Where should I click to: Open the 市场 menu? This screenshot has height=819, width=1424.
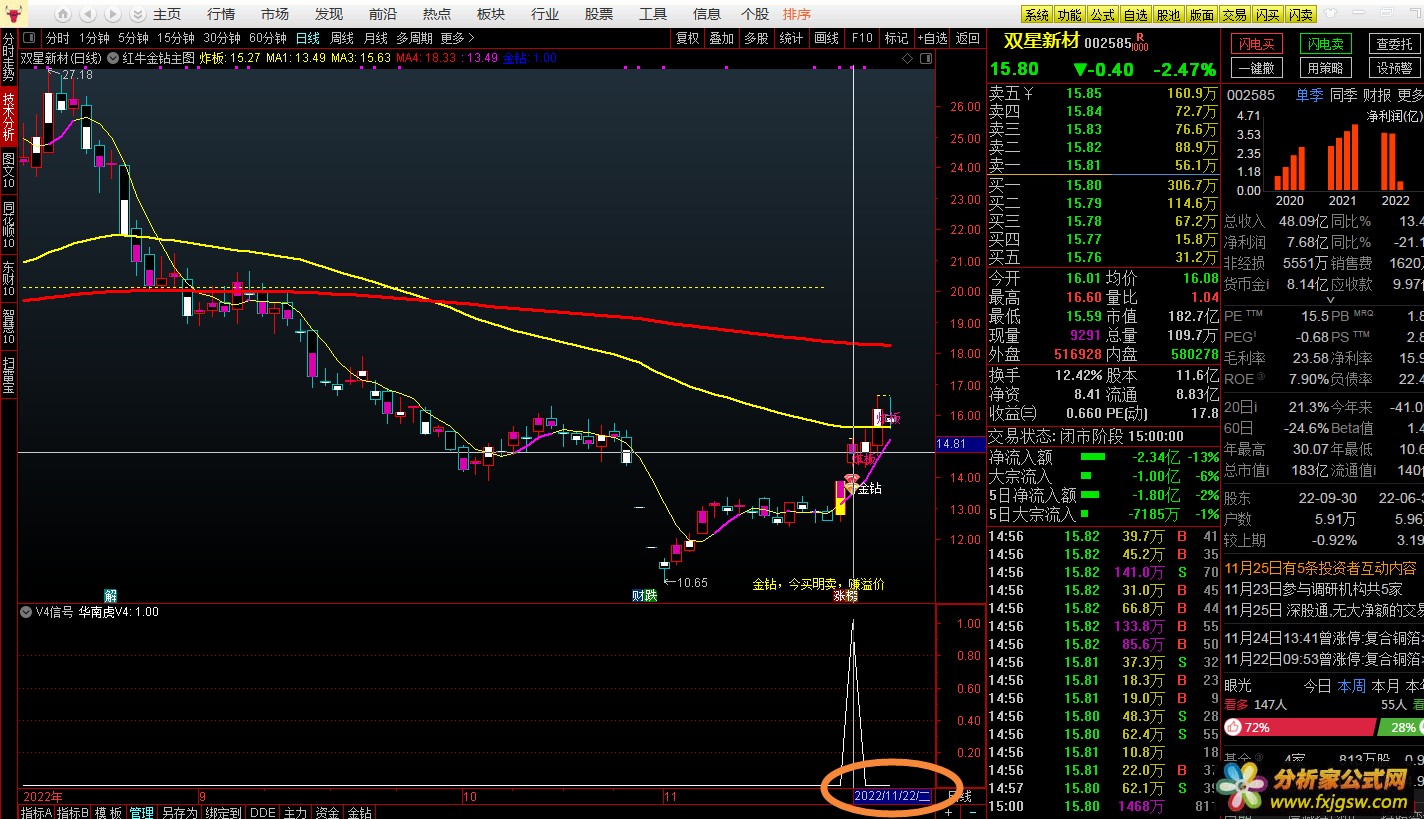(x=275, y=14)
